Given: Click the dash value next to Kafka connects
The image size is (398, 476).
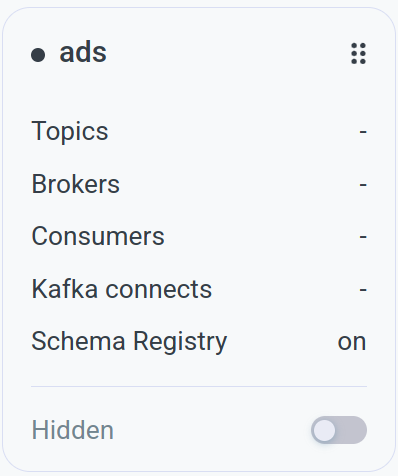Looking at the screenshot, I should pyautogui.click(x=363, y=289).
